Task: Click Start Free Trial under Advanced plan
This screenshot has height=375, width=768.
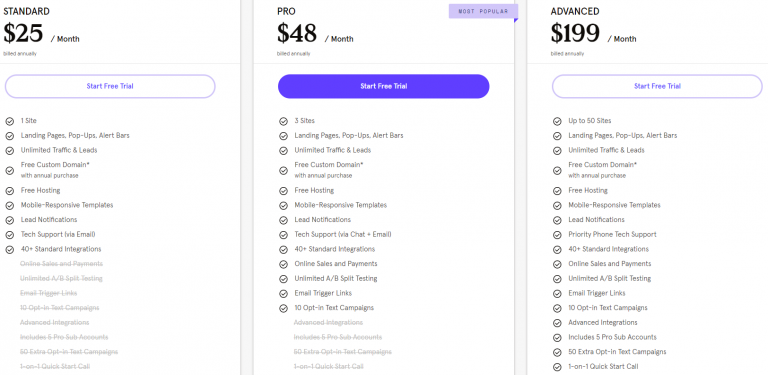Action: click(x=657, y=86)
